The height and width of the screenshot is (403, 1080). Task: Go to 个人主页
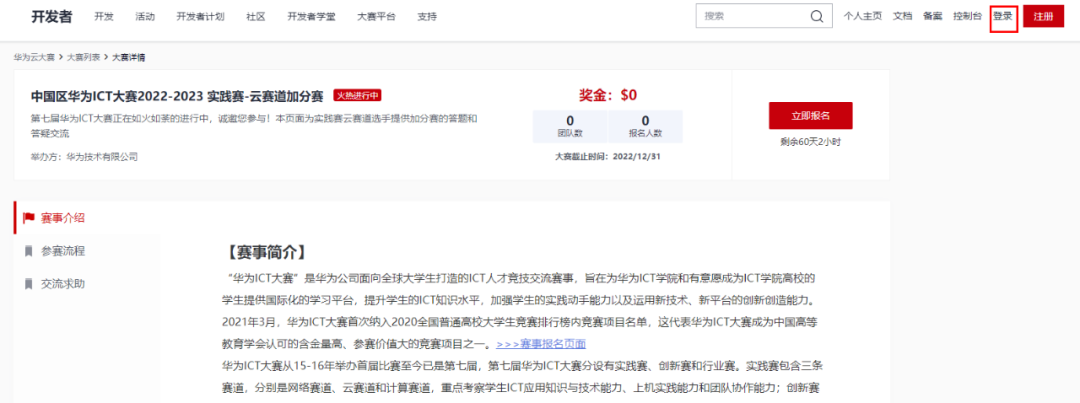click(x=862, y=17)
